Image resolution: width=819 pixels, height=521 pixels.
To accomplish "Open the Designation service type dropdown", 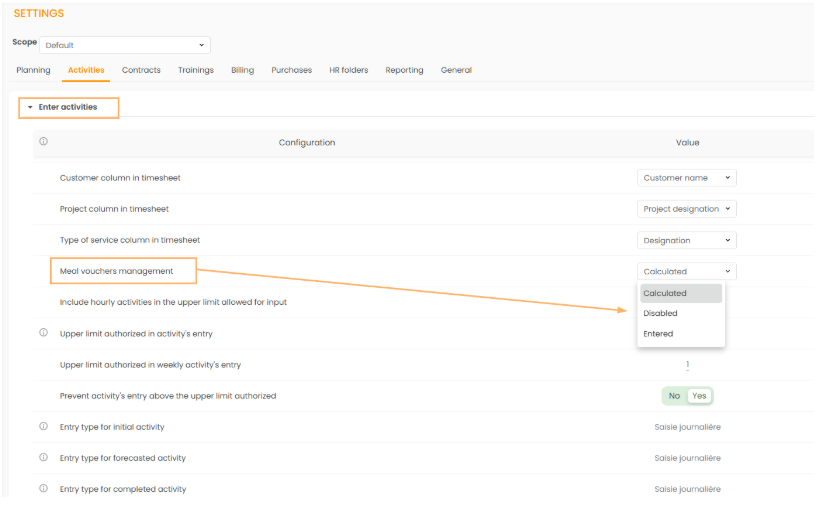I will [686, 240].
